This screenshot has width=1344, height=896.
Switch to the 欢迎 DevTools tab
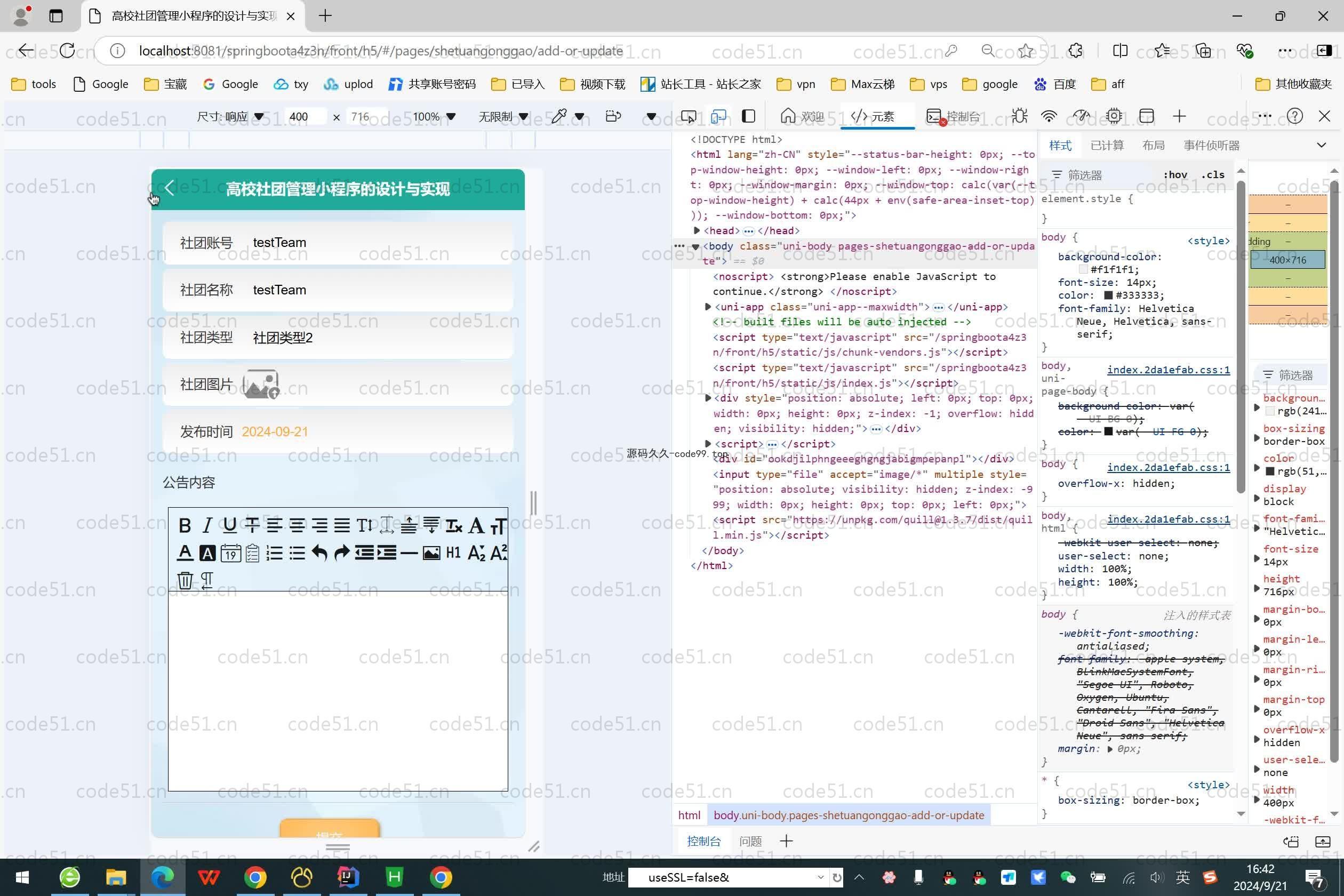tap(802, 117)
